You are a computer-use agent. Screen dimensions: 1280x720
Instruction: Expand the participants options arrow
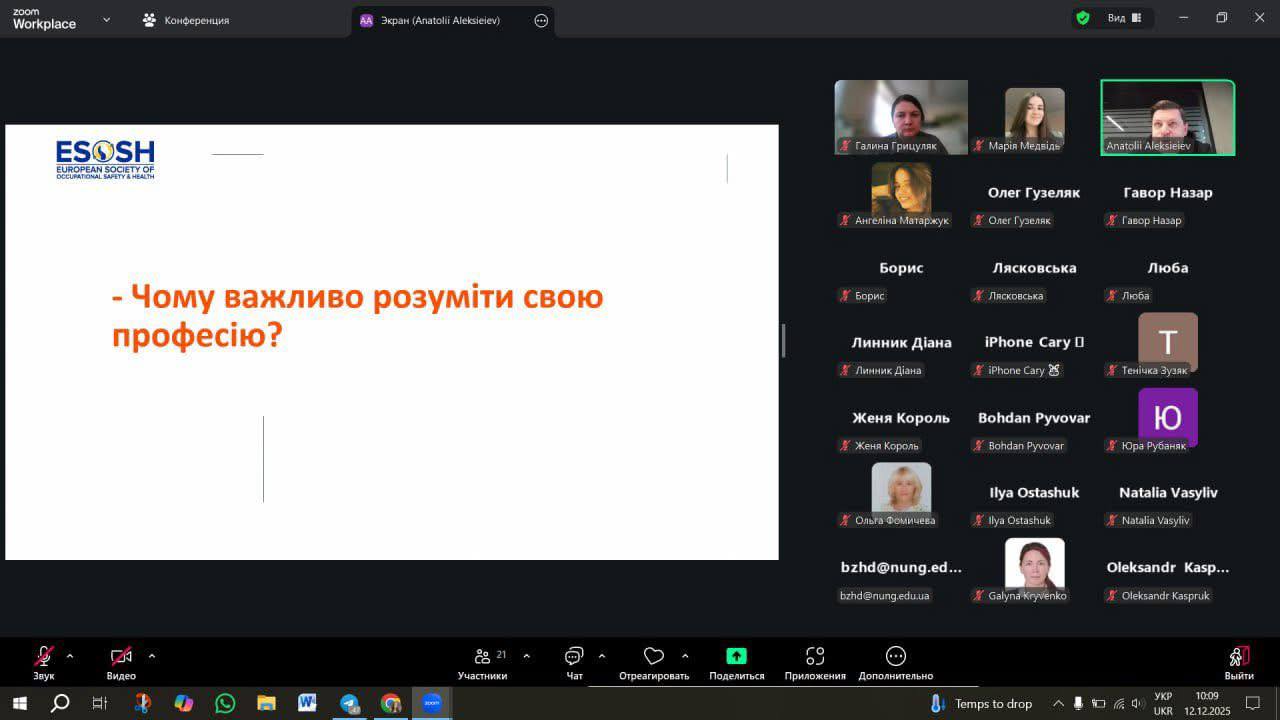tap(526, 656)
